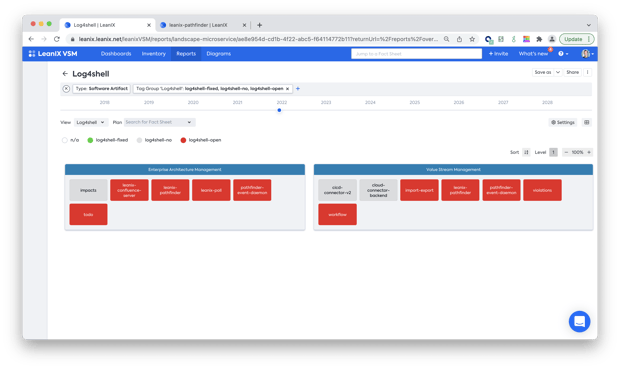
Task: Close the Log4shell browser tab
Action: tap(149, 25)
